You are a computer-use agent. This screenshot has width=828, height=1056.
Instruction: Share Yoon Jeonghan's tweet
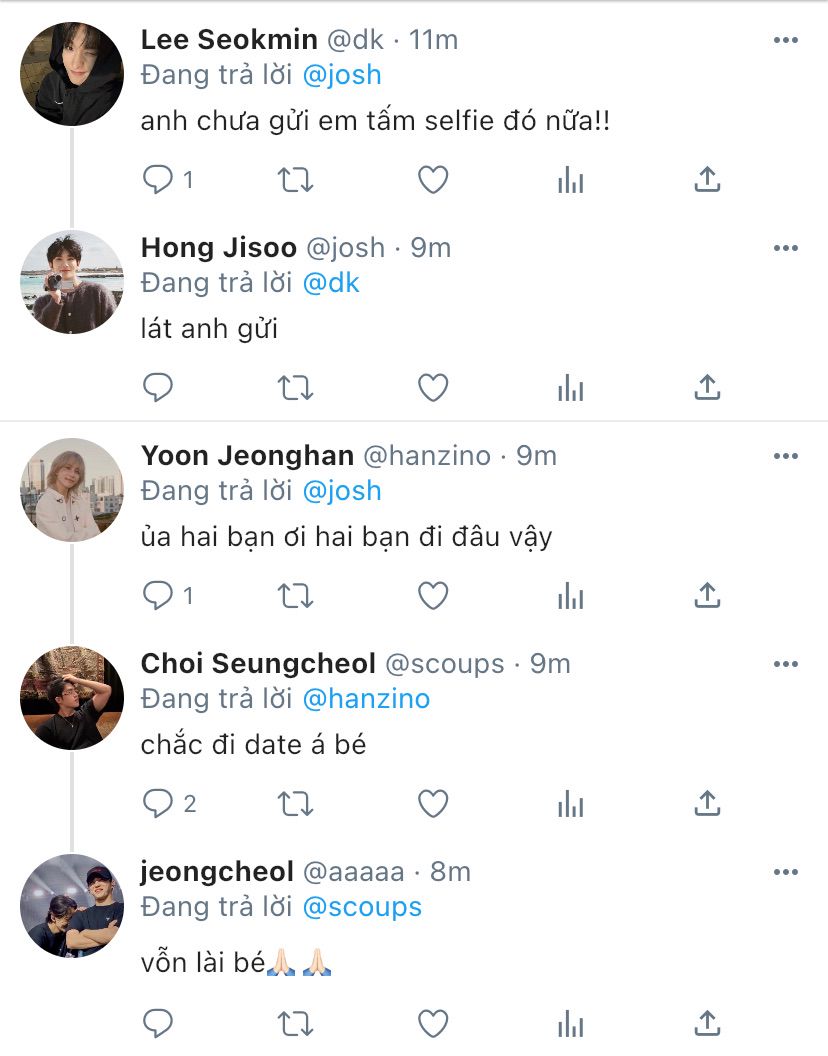[707, 595]
